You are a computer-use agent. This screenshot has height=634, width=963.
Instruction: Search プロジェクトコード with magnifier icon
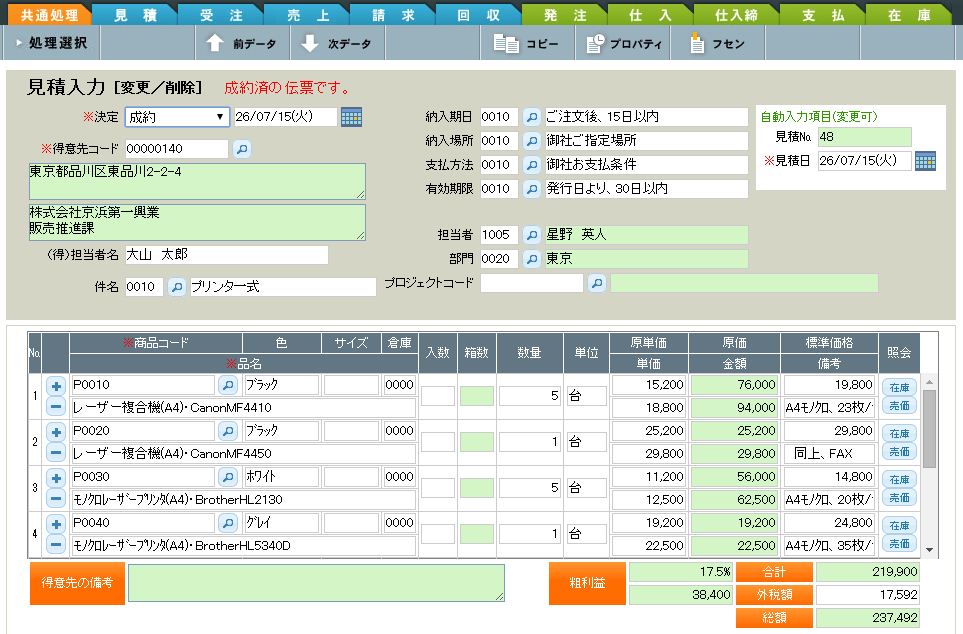[x=596, y=283]
